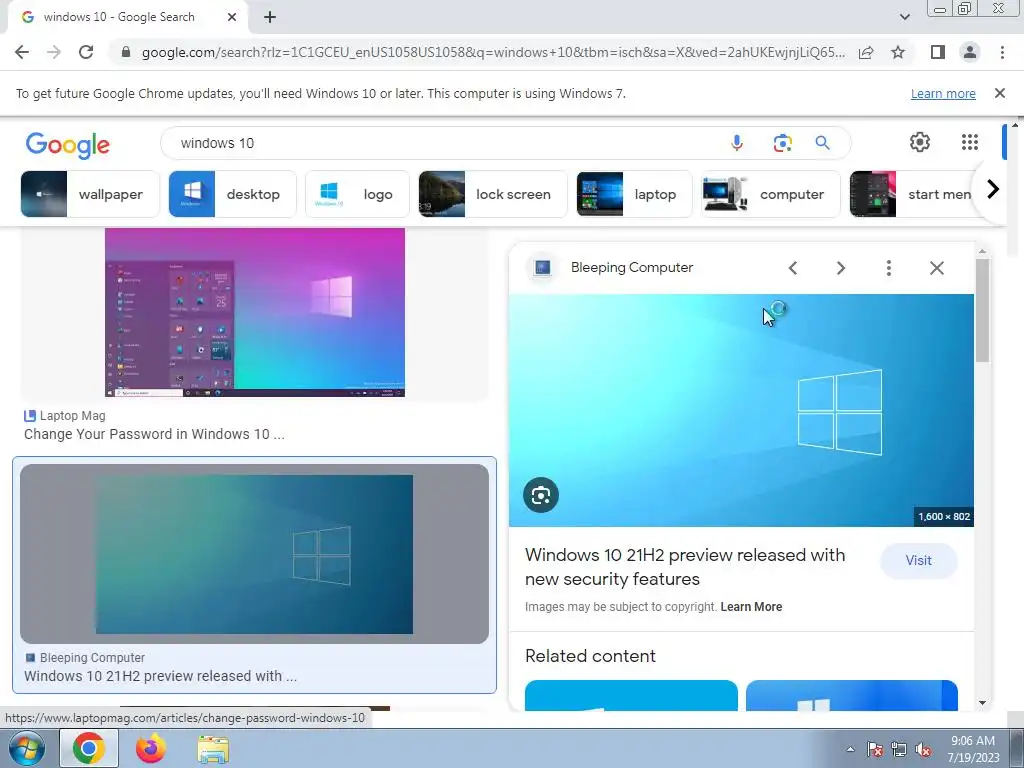Viewport: 1024px width, 768px height.
Task: Click the Visit button
Action: [x=918, y=560]
